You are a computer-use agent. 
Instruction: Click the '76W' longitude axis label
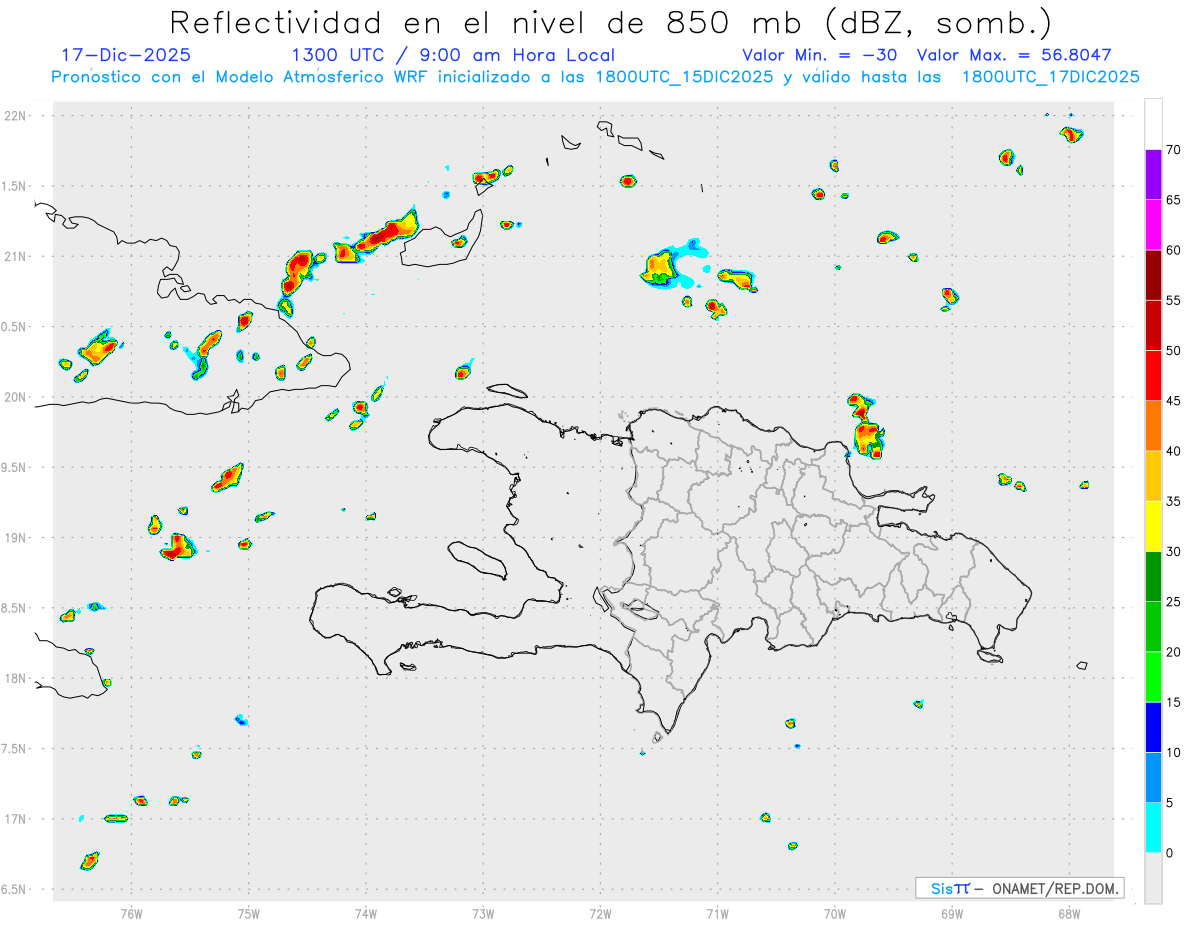[x=131, y=913]
